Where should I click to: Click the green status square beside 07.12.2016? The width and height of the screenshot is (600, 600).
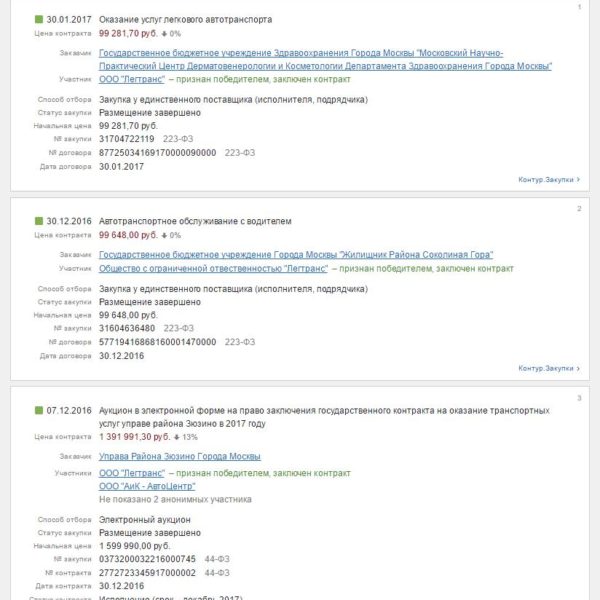[39, 410]
